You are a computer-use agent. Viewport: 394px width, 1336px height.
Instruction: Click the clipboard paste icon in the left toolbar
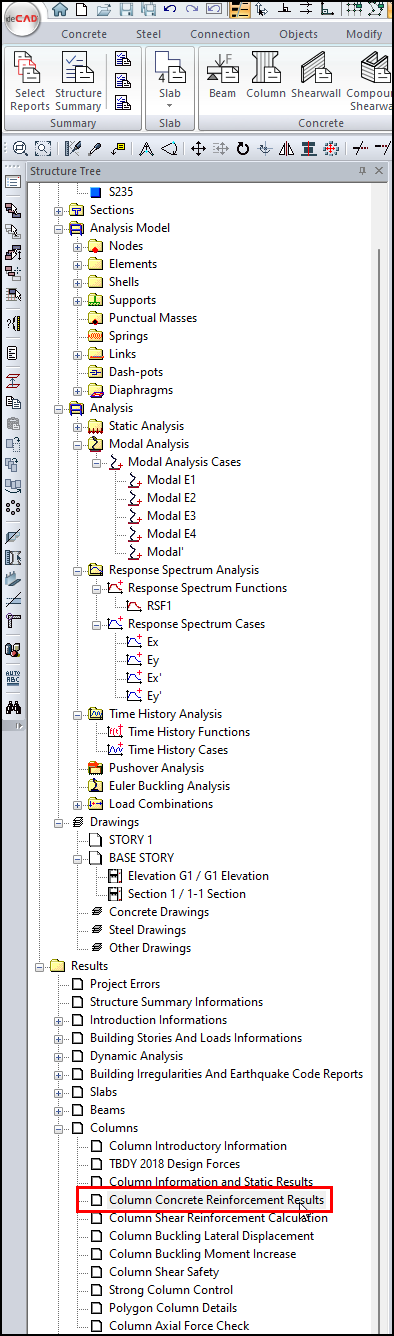pyautogui.click(x=13, y=424)
